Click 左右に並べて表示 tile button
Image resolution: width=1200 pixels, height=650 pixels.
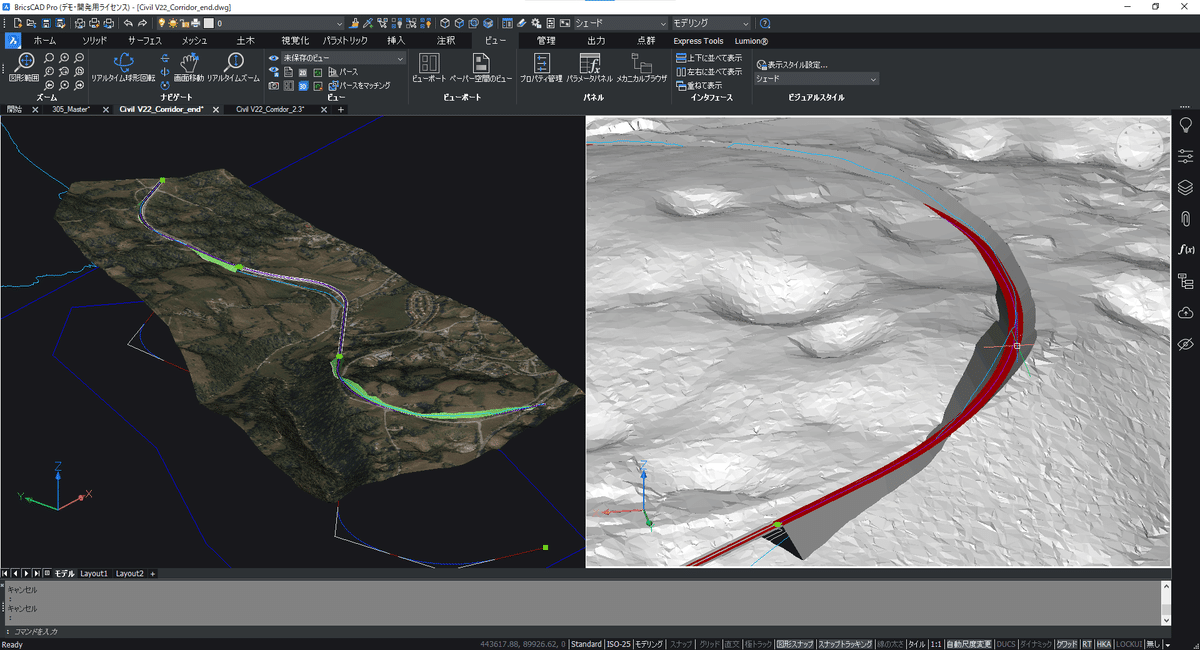coord(708,72)
